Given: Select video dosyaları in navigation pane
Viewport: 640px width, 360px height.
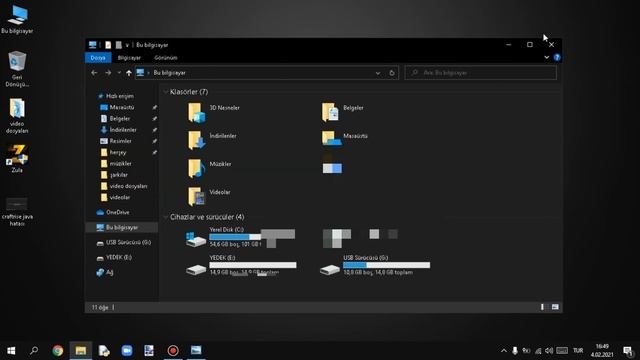Looking at the screenshot, I should (x=128, y=186).
